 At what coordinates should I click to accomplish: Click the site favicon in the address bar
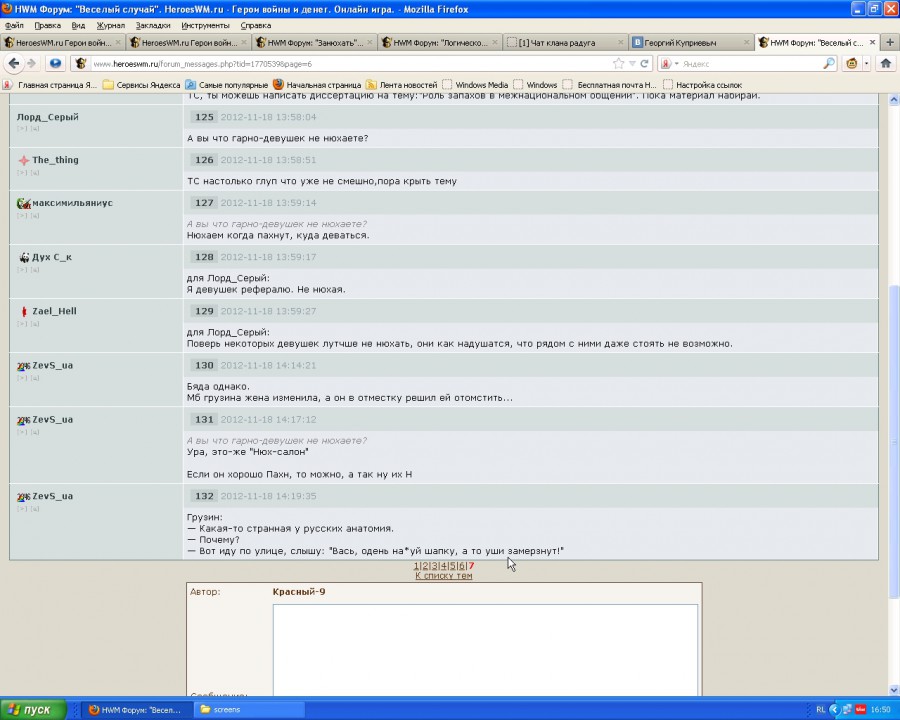[80, 63]
